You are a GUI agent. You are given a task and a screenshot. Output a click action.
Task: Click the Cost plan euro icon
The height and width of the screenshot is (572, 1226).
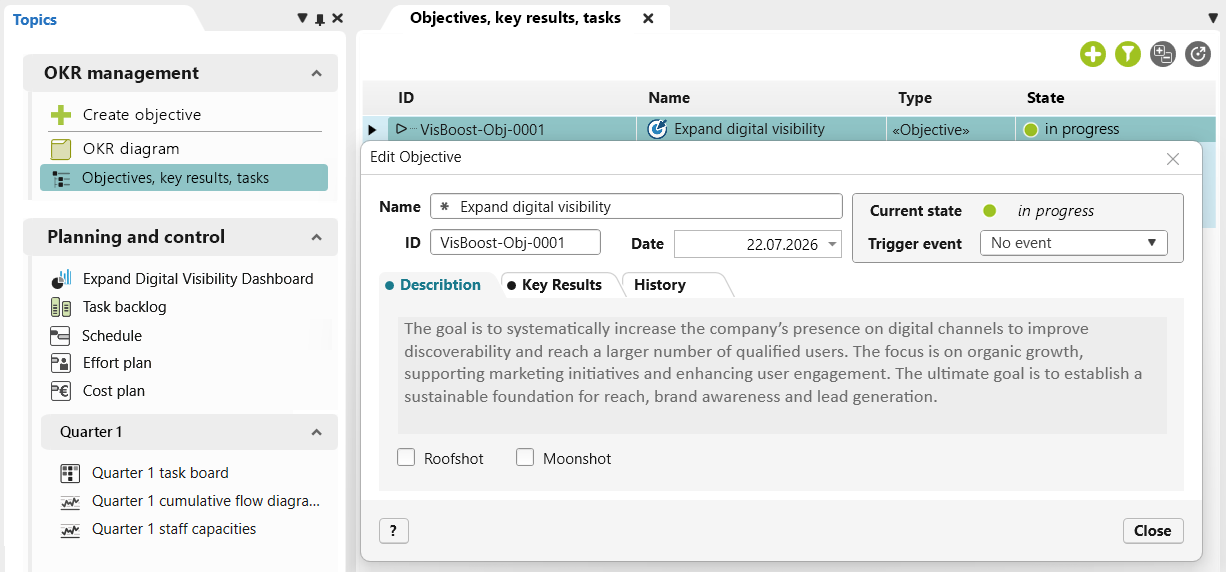pyautogui.click(x=60, y=391)
